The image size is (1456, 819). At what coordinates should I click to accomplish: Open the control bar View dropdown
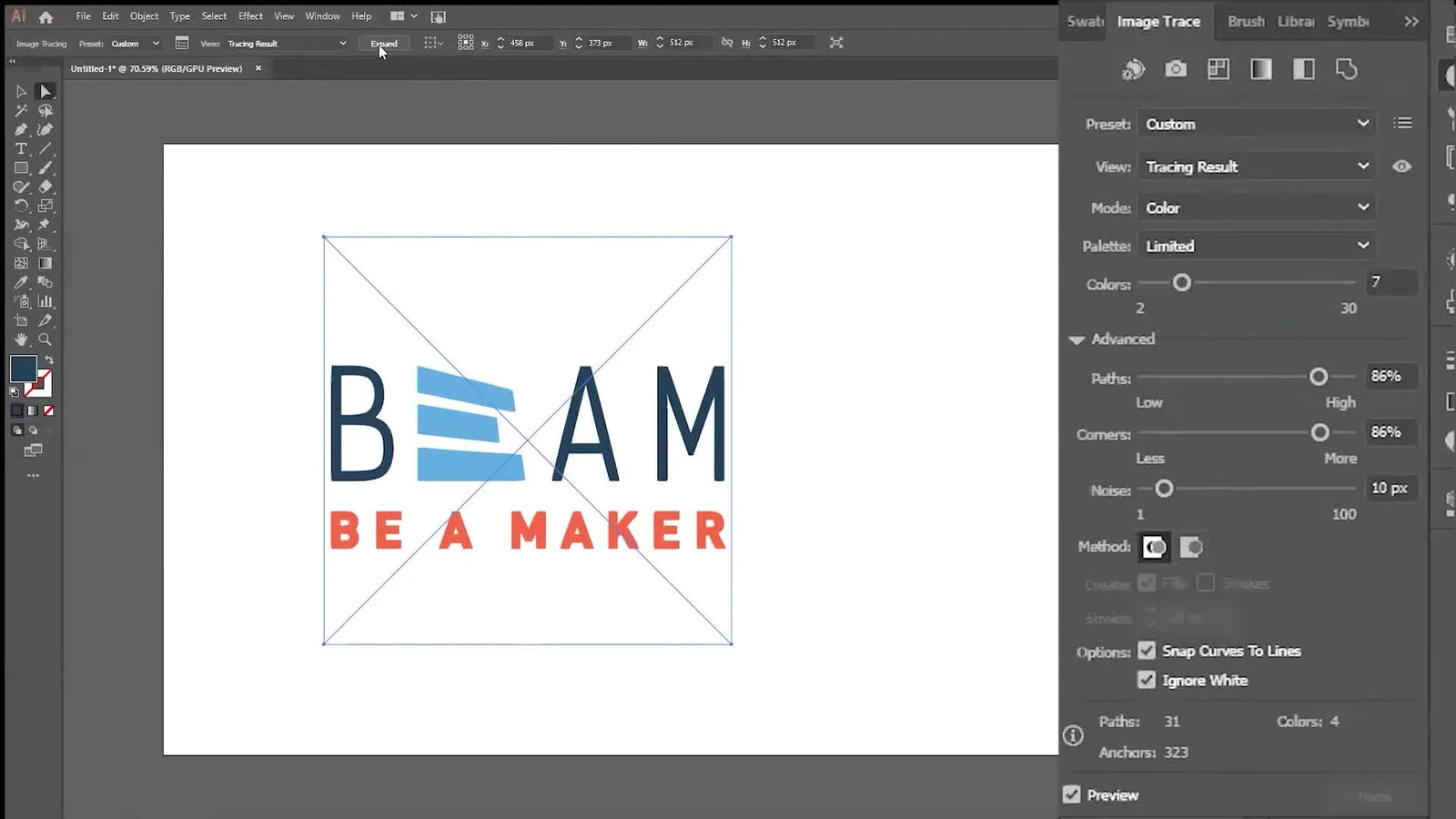286,43
